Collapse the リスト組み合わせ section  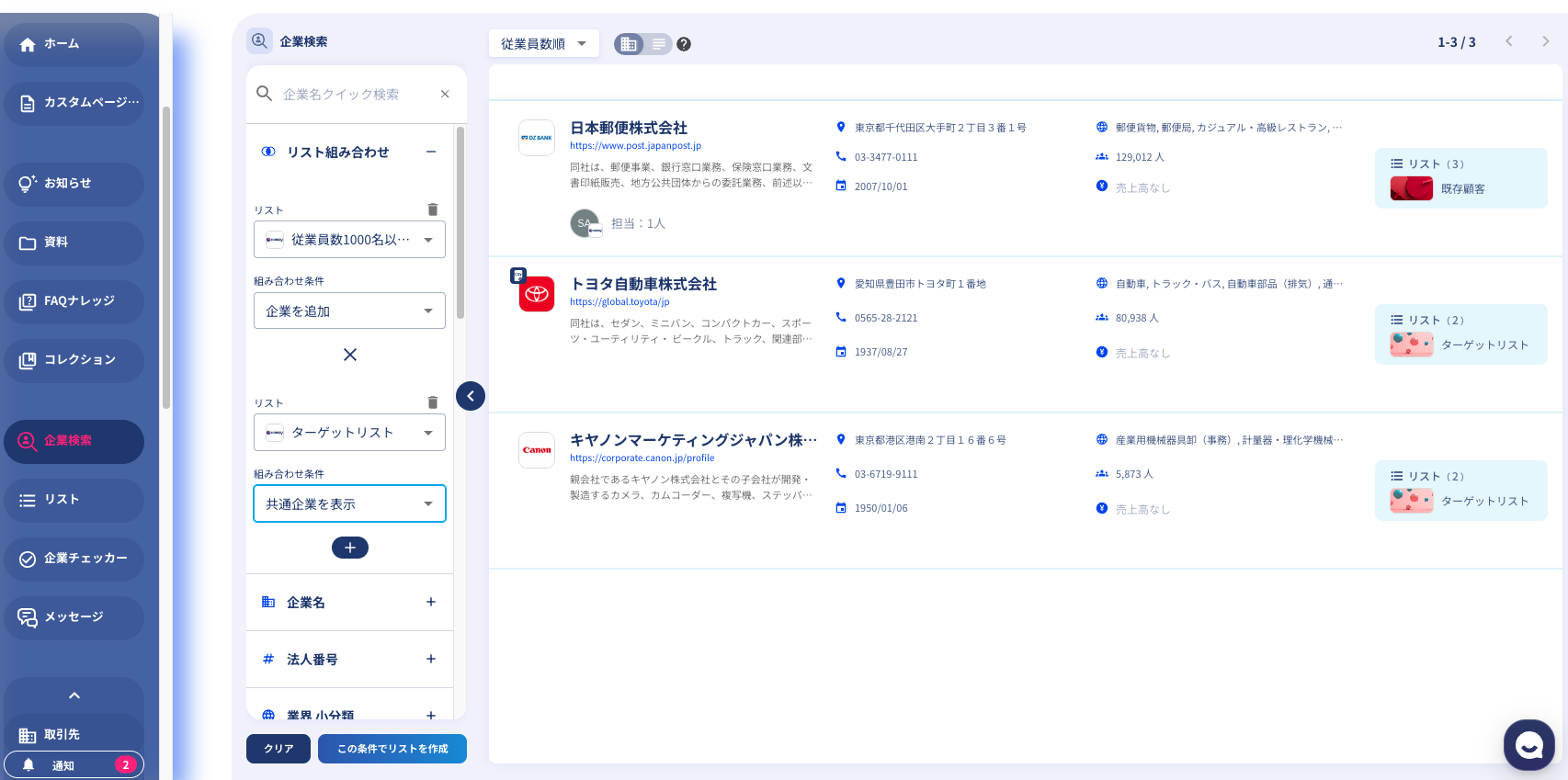430,152
